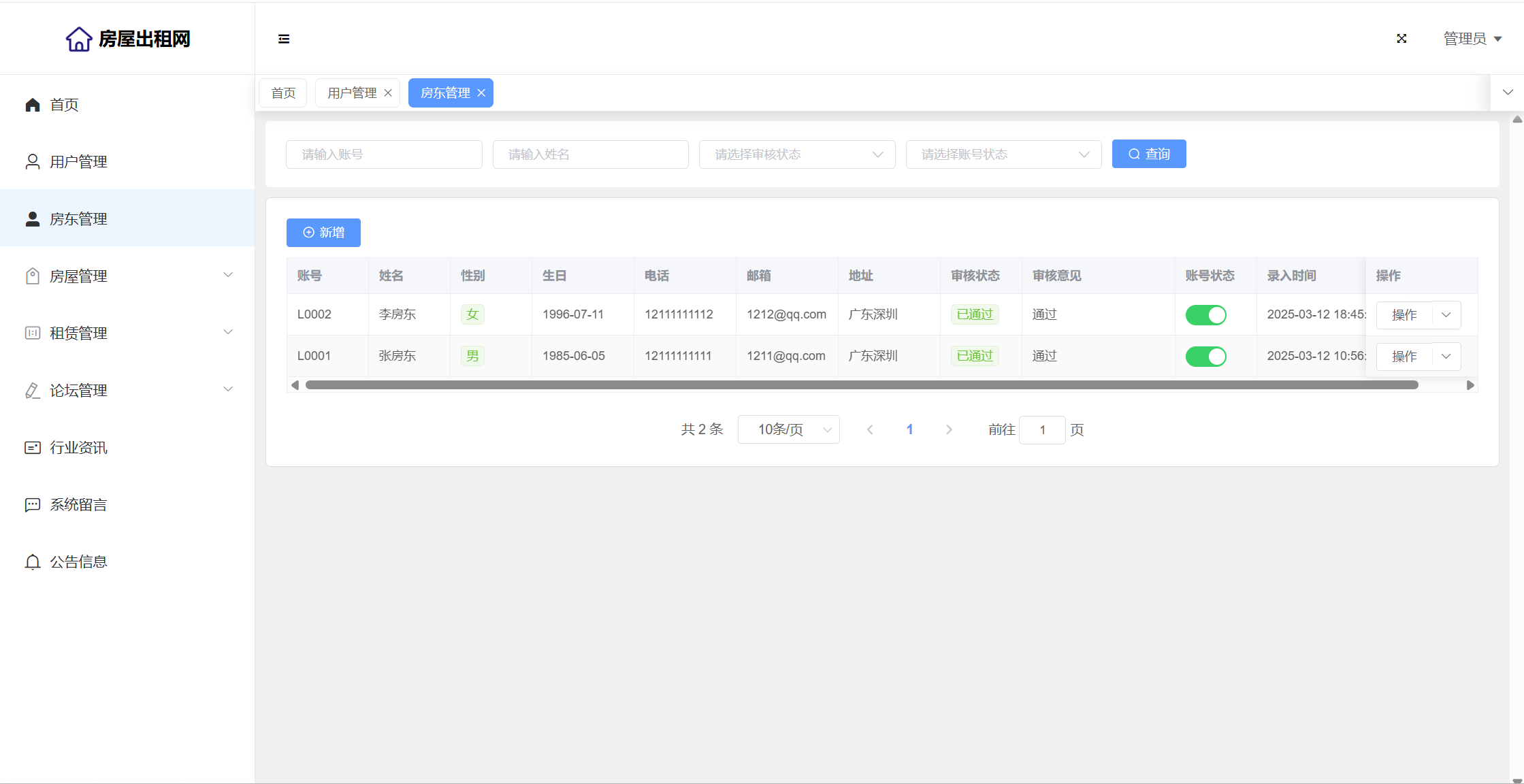1524x784 pixels.
Task: Switch to the 首页 tab
Action: pyautogui.click(x=283, y=93)
